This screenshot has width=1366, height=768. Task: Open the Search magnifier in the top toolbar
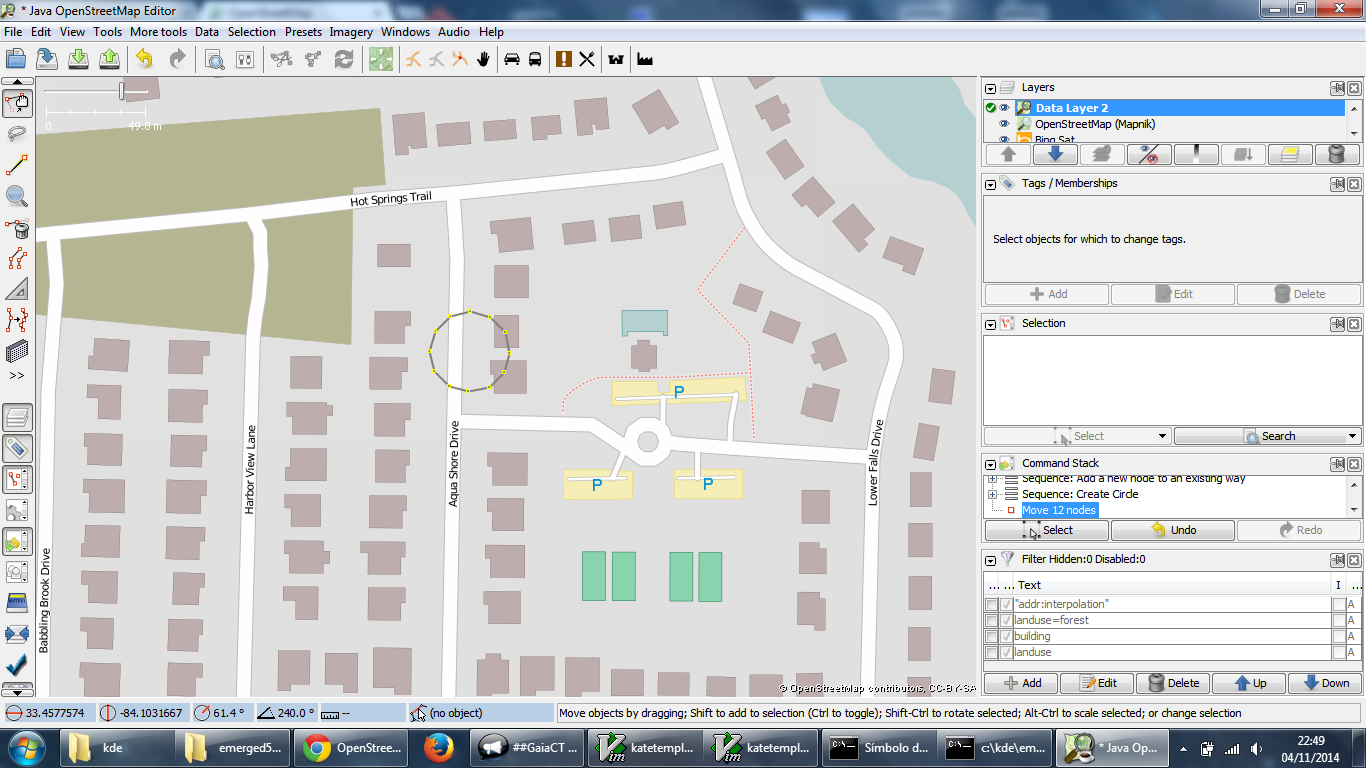click(215, 59)
